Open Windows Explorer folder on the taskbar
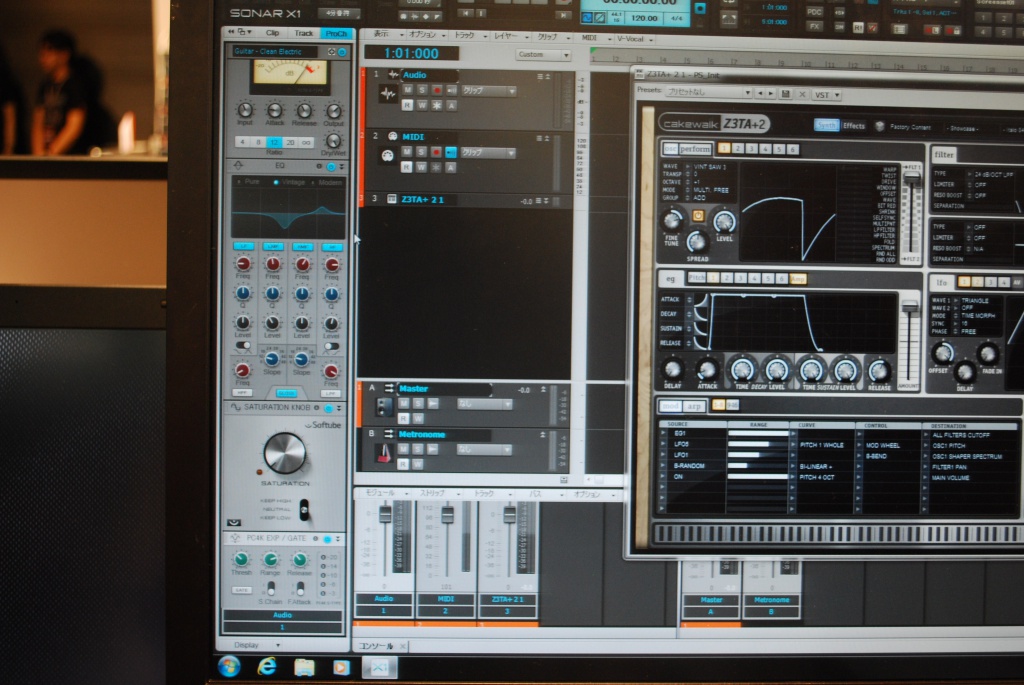The height and width of the screenshot is (685, 1024). pyautogui.click(x=304, y=667)
